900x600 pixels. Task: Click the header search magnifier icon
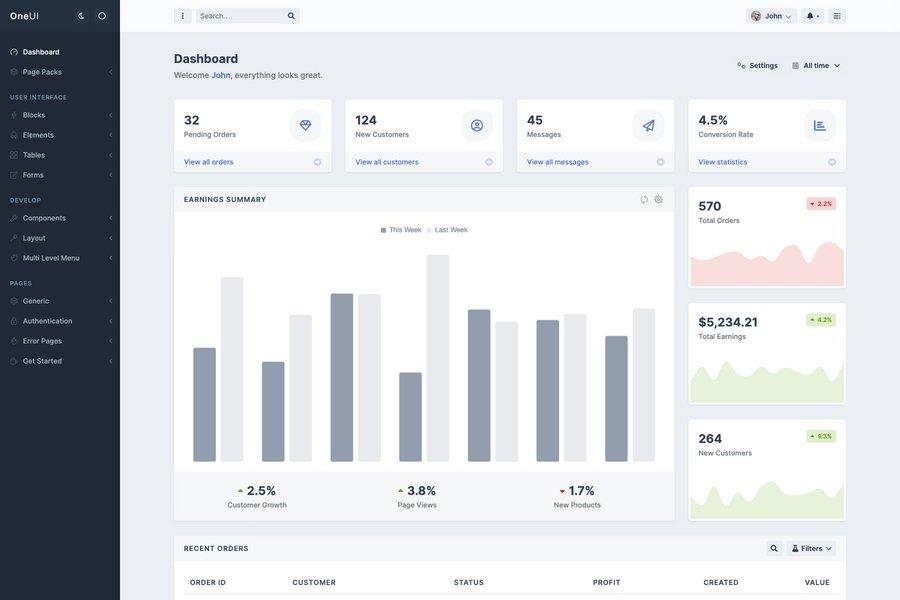click(x=288, y=13)
